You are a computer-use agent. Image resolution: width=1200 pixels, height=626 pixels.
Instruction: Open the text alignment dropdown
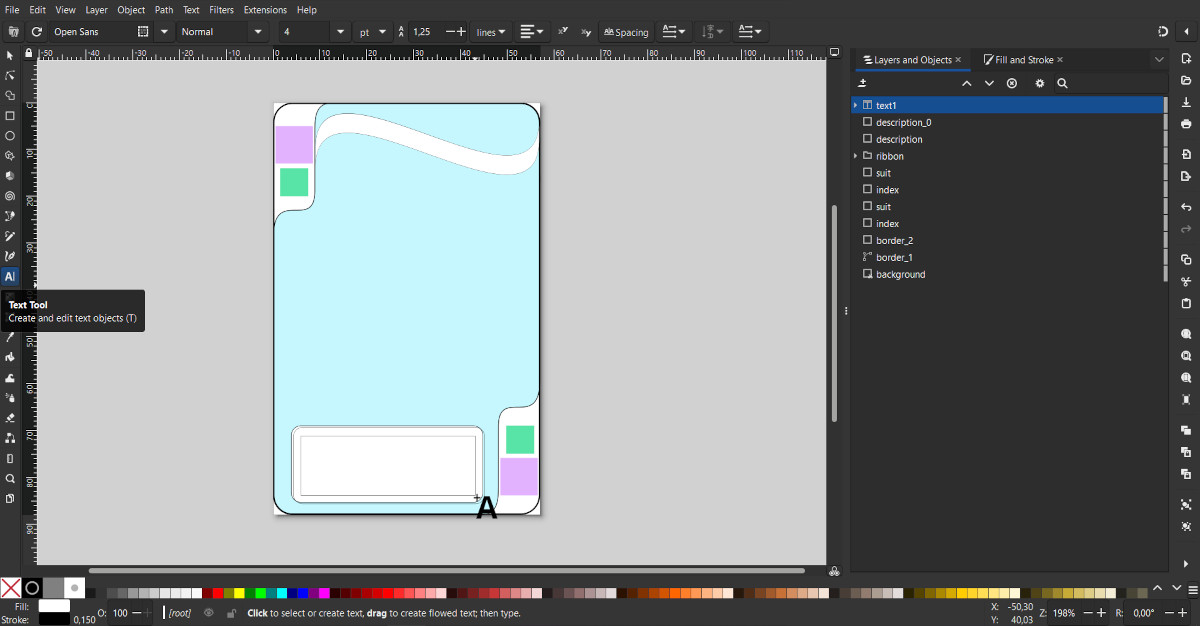(x=532, y=32)
